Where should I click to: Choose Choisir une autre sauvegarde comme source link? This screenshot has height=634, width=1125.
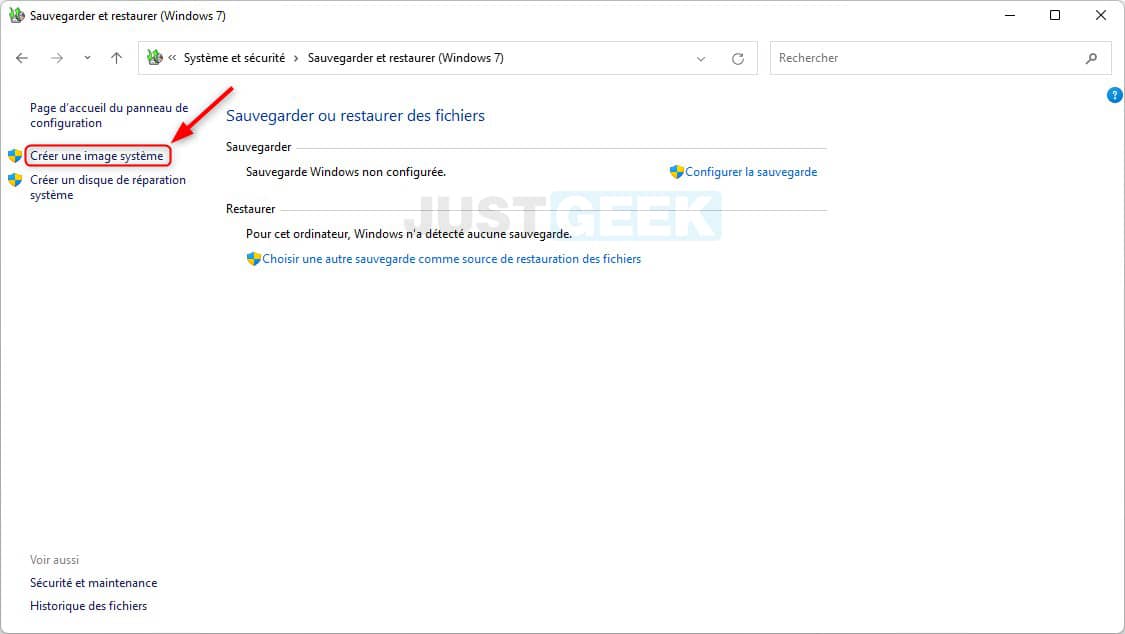451,259
